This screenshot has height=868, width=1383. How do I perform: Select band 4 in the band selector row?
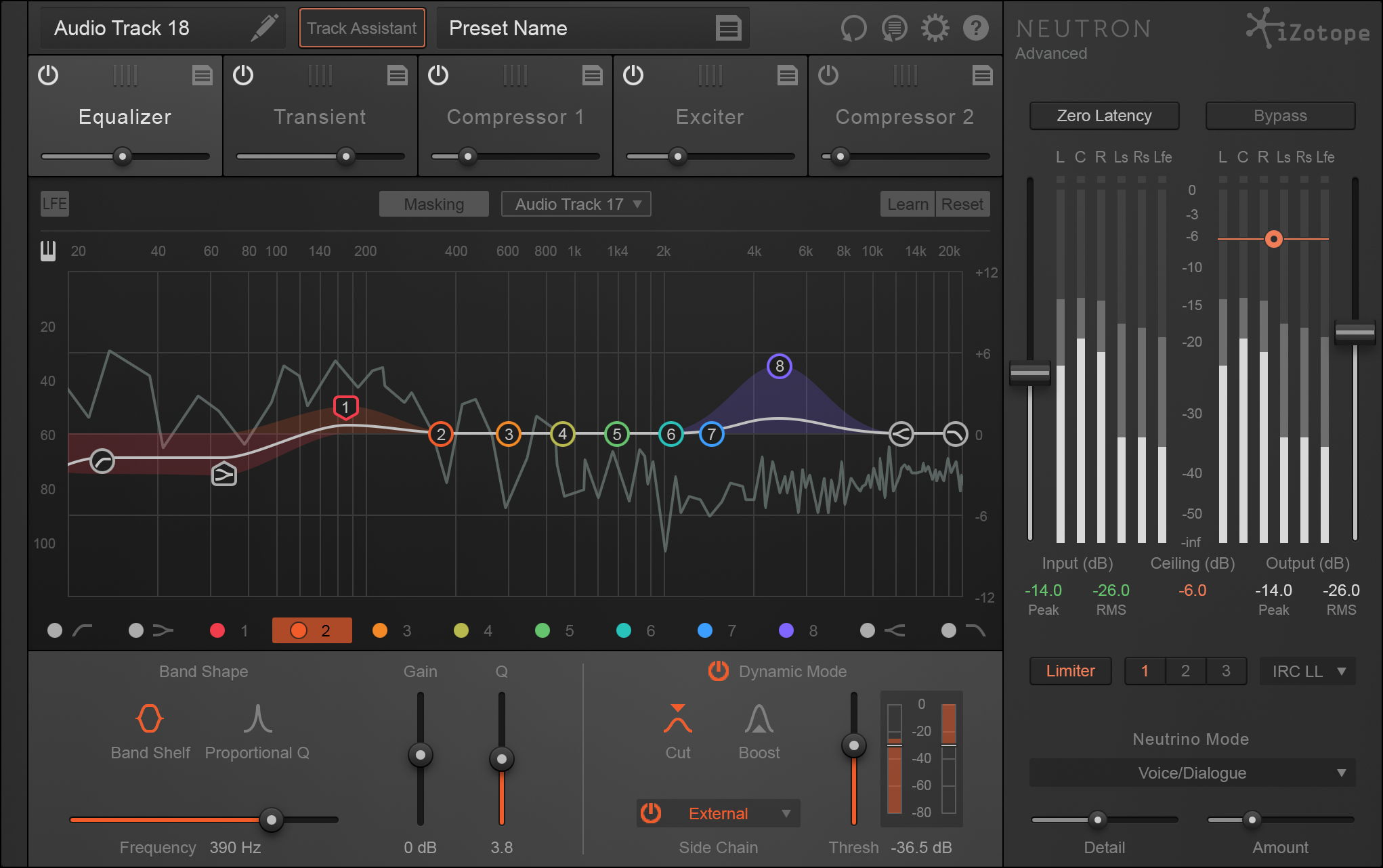pos(473,630)
